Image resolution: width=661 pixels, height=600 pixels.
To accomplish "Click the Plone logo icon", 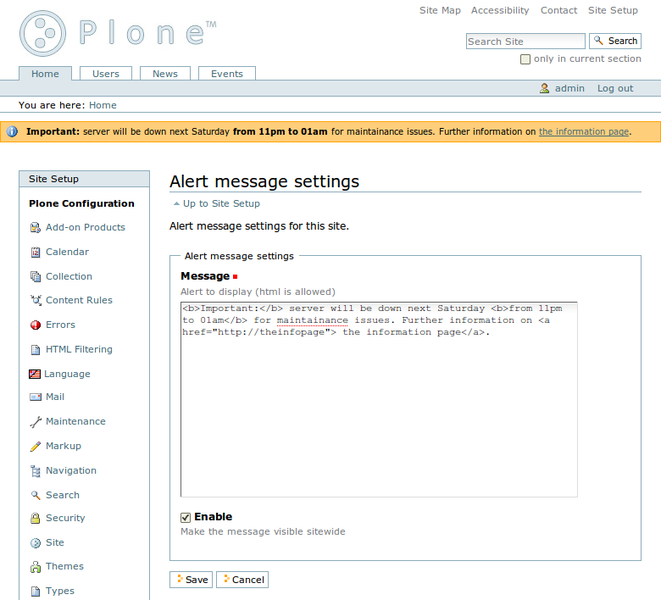I will point(43,33).
